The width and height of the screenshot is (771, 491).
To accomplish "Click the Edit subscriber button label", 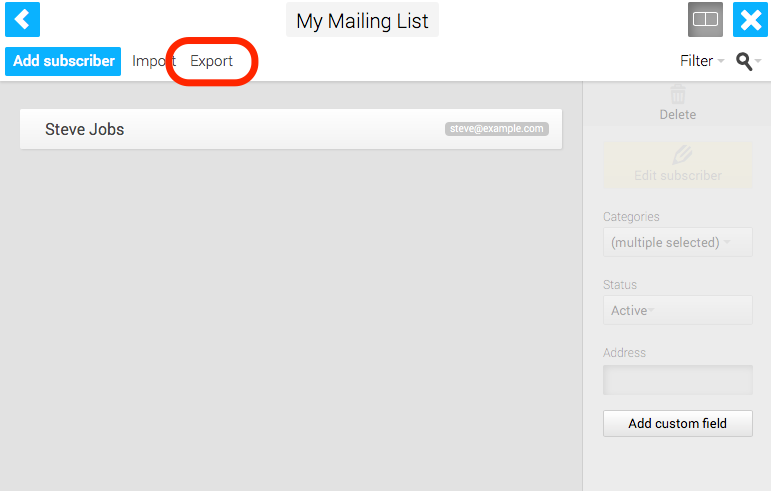I will tap(678, 175).
